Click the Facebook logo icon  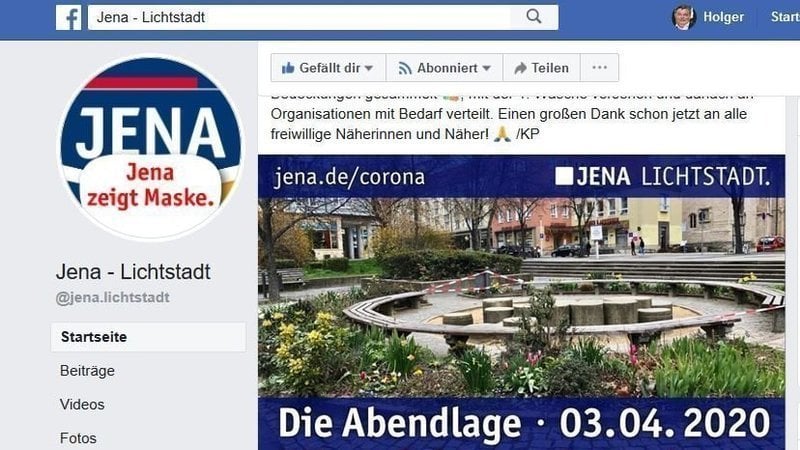(68, 17)
